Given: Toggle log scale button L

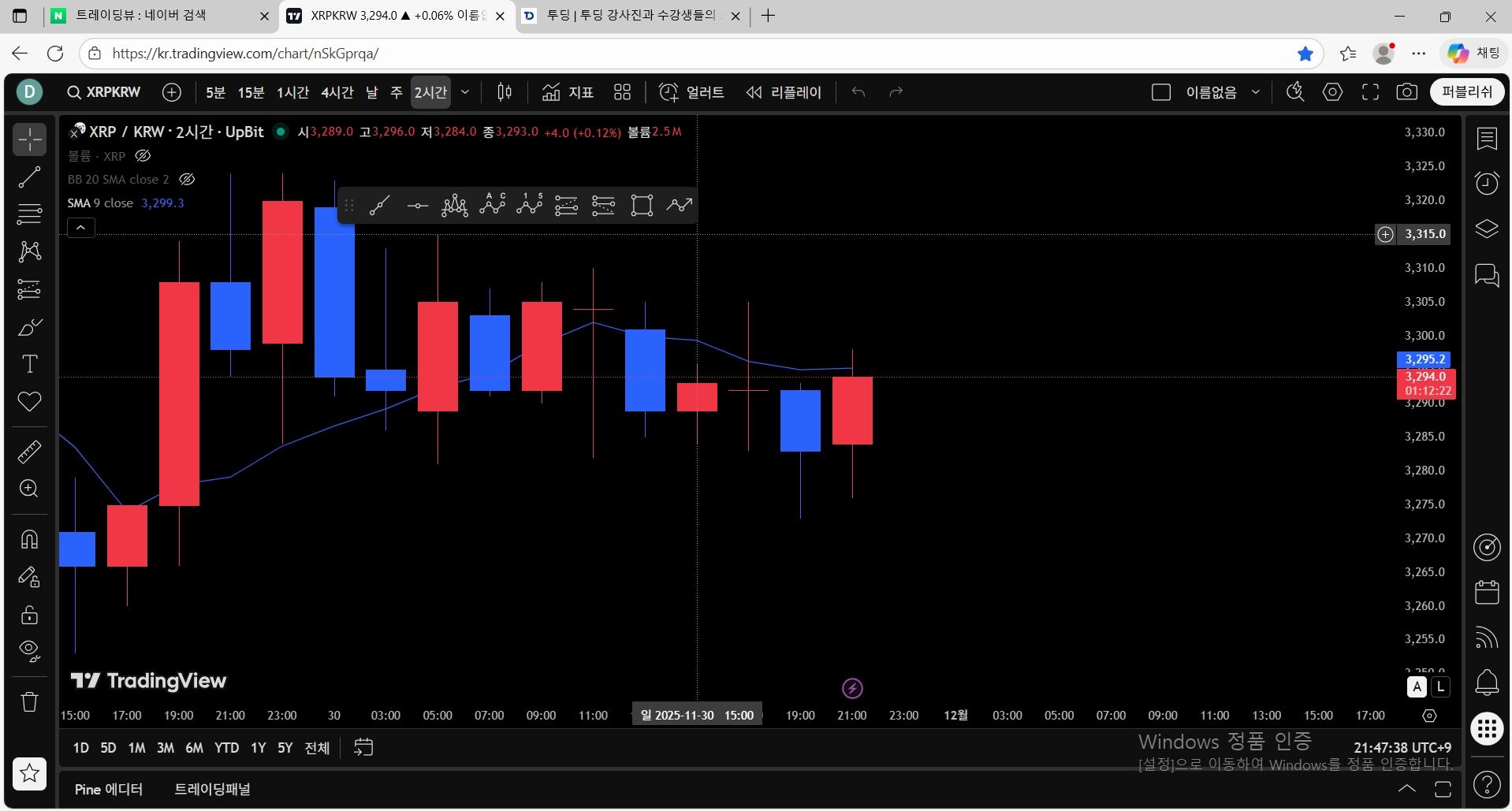Looking at the screenshot, I should [x=1441, y=686].
